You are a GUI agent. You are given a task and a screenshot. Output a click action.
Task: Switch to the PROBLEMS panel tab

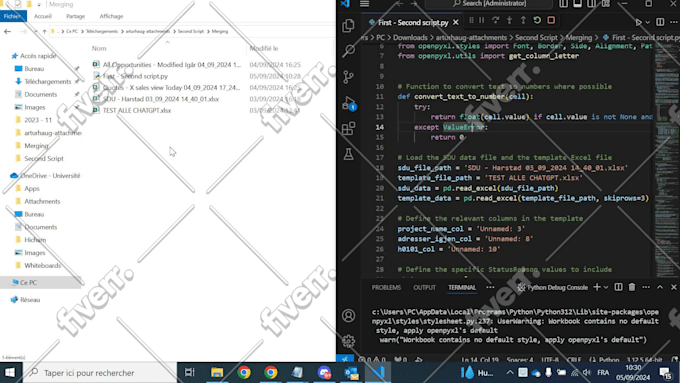(x=386, y=288)
